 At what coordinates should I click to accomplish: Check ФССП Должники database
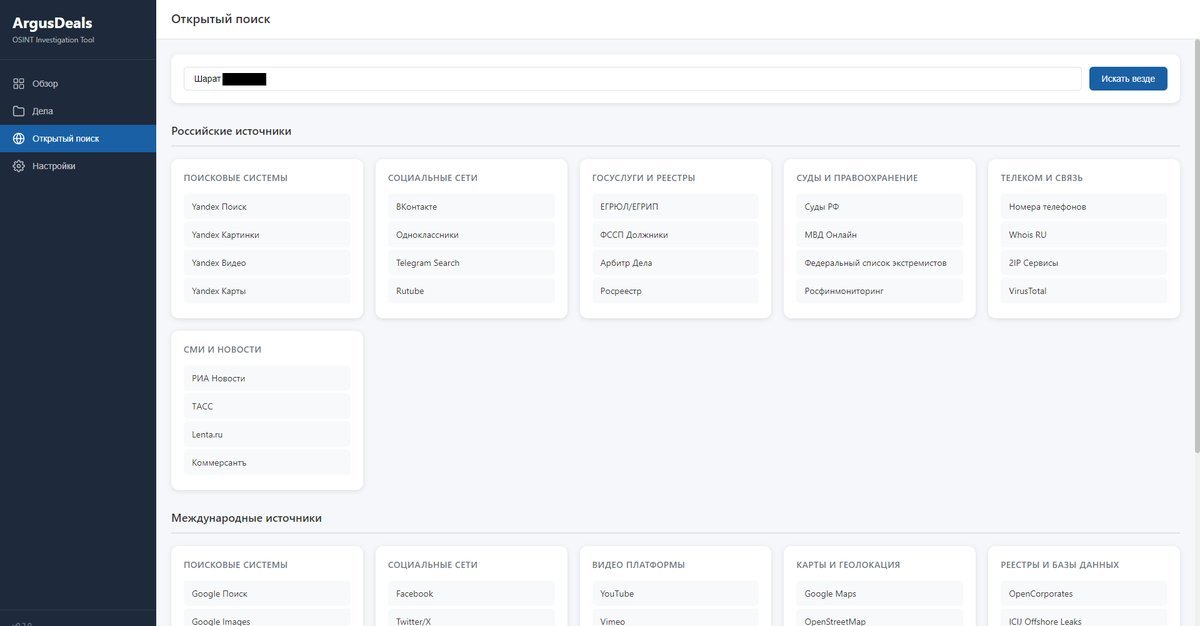pos(674,235)
